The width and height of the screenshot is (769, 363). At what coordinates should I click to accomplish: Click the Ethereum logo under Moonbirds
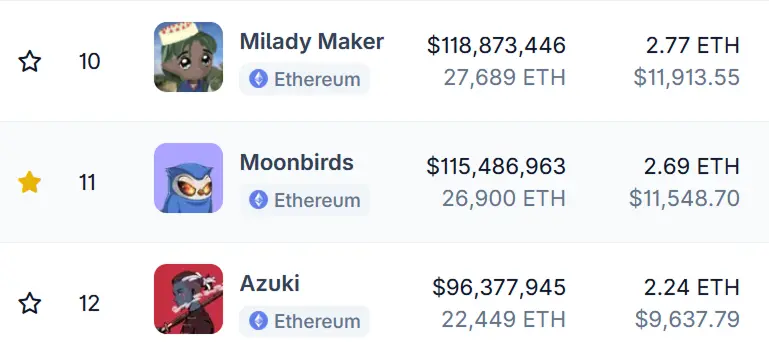click(x=258, y=200)
